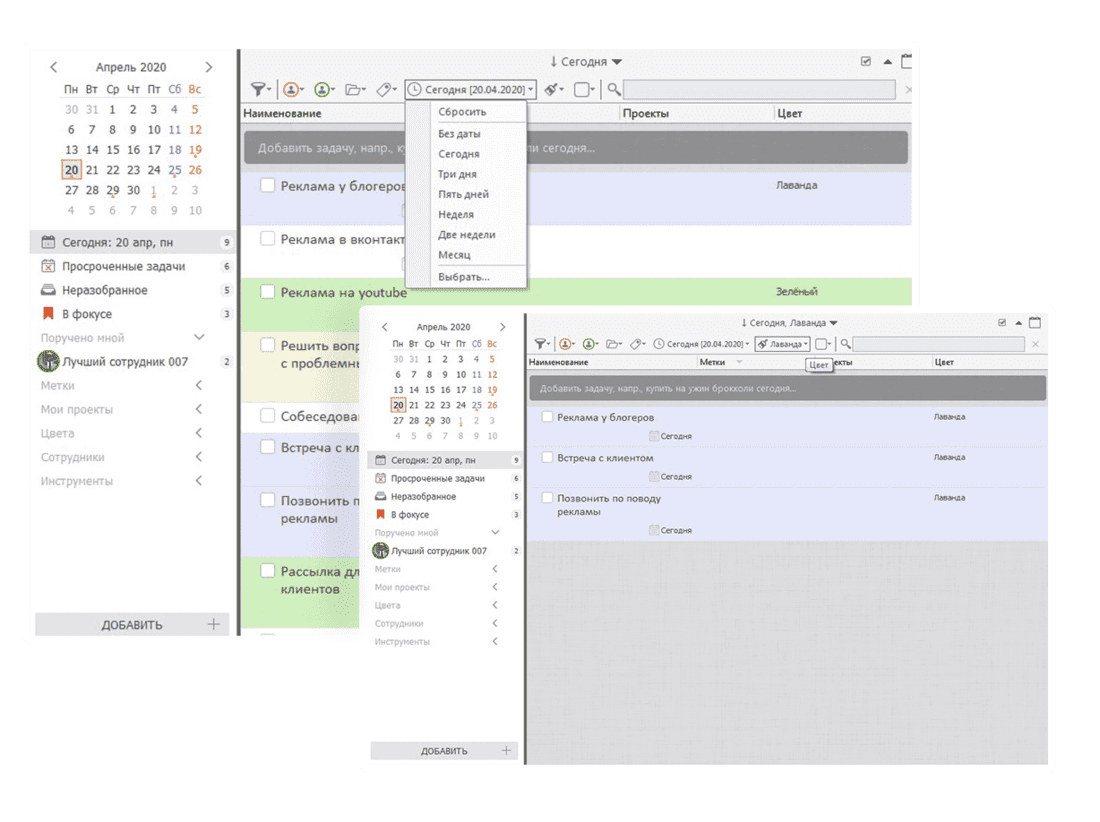Open the tag filter in front window
The height and width of the screenshot is (822, 1100).
(638, 344)
